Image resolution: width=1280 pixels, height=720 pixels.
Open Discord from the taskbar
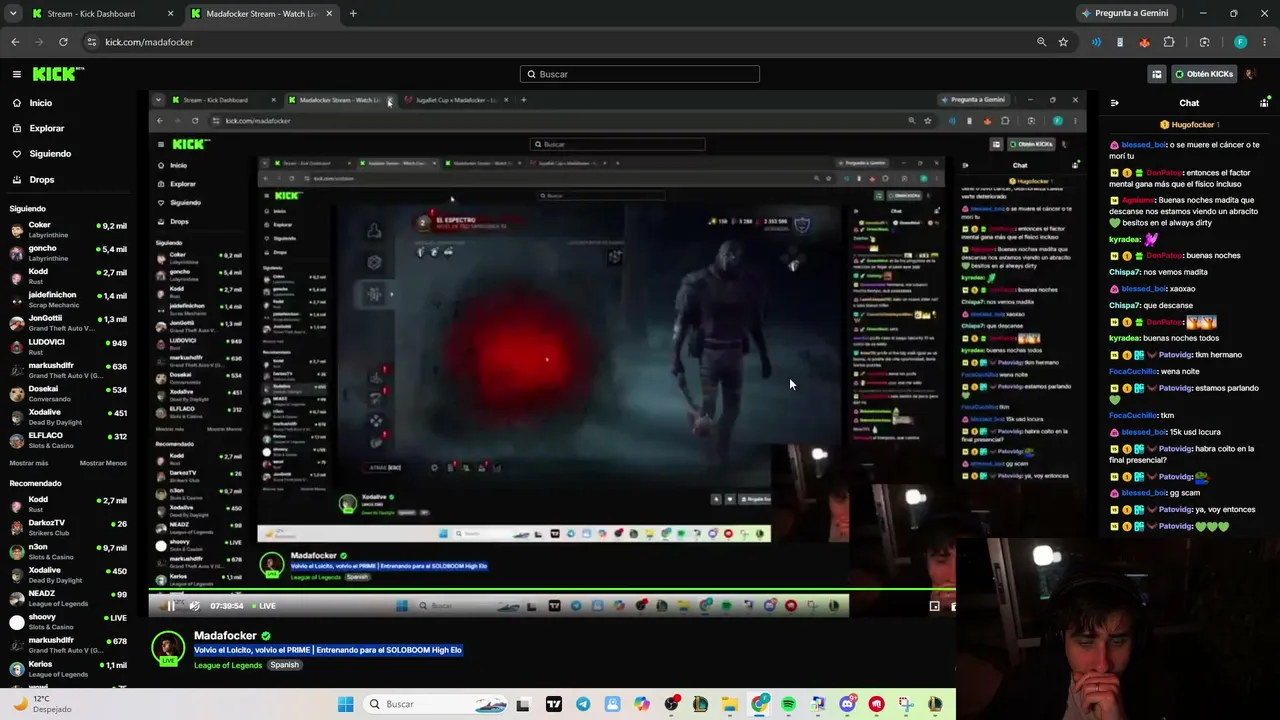pyautogui.click(x=848, y=704)
